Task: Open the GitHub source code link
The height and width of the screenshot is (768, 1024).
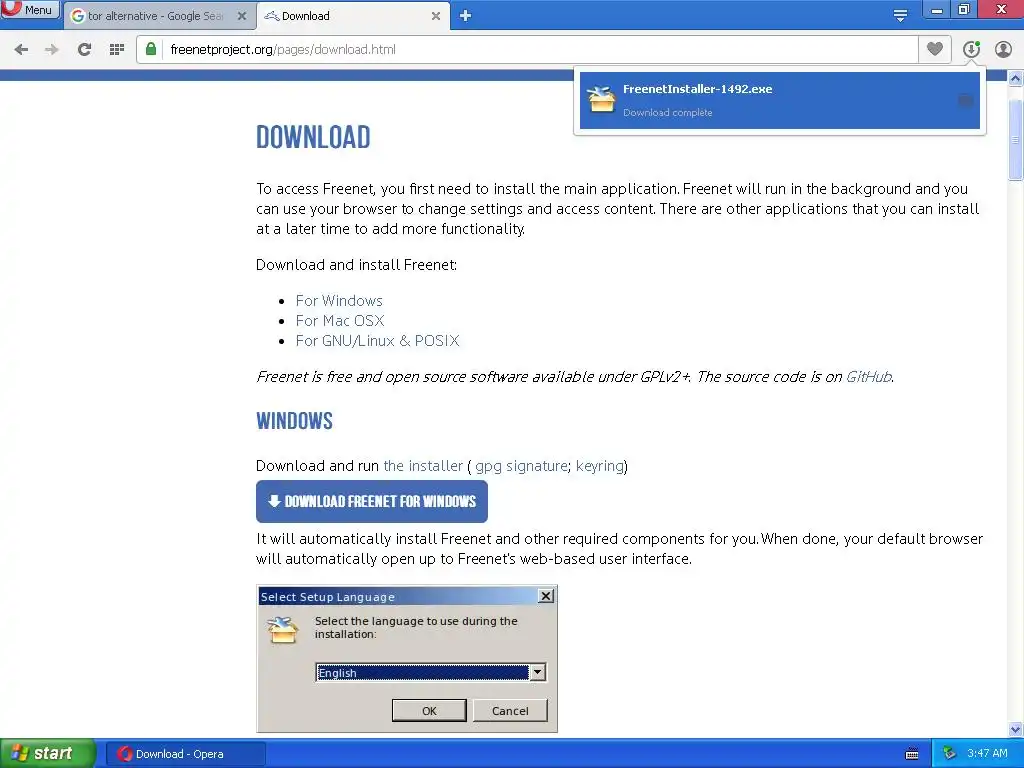Action: [868, 377]
